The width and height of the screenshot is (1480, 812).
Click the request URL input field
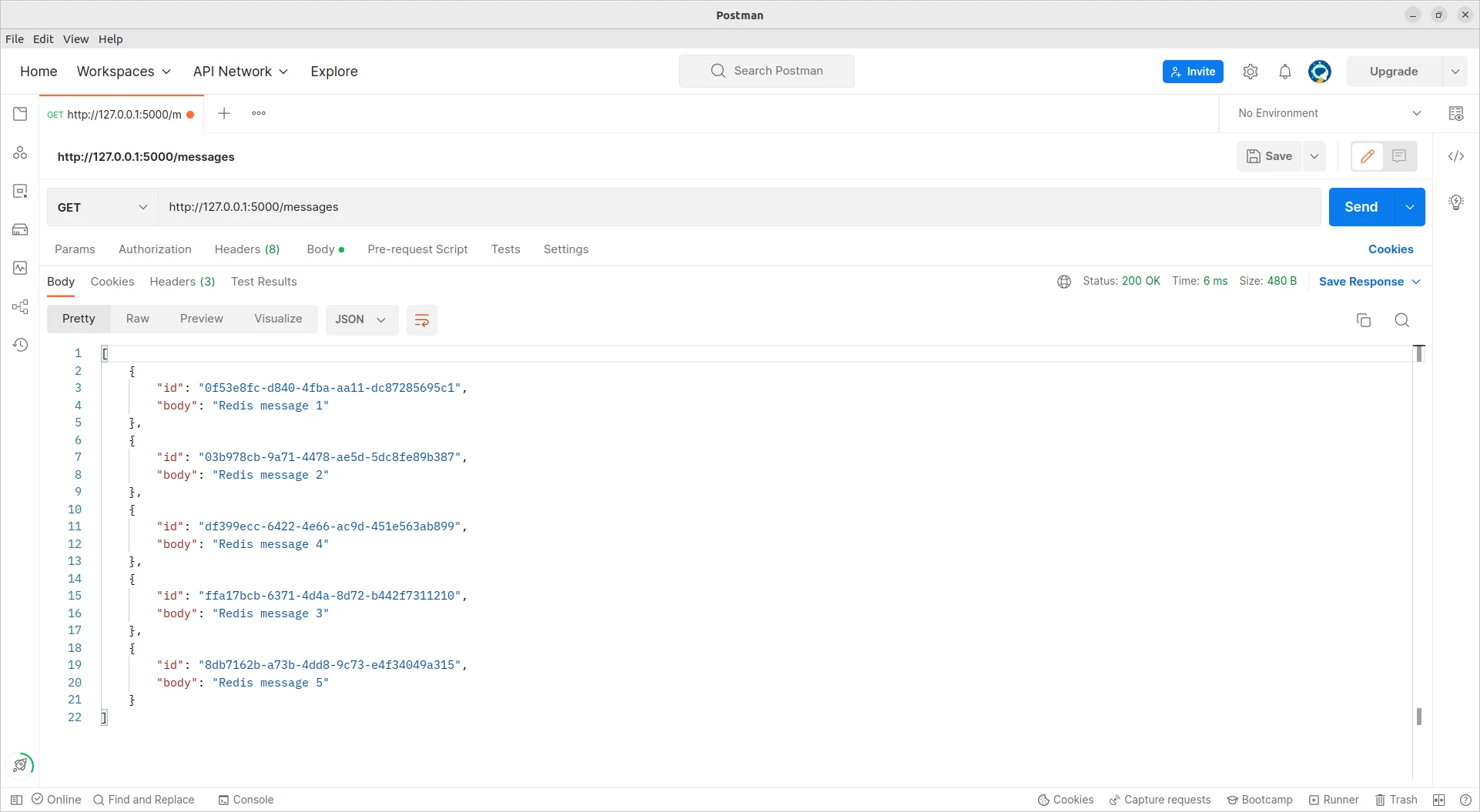point(739,207)
